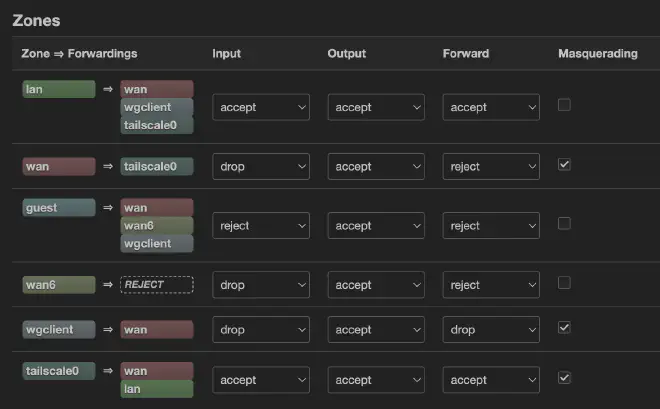Check the wan6 zone masquerading box

click(564, 283)
